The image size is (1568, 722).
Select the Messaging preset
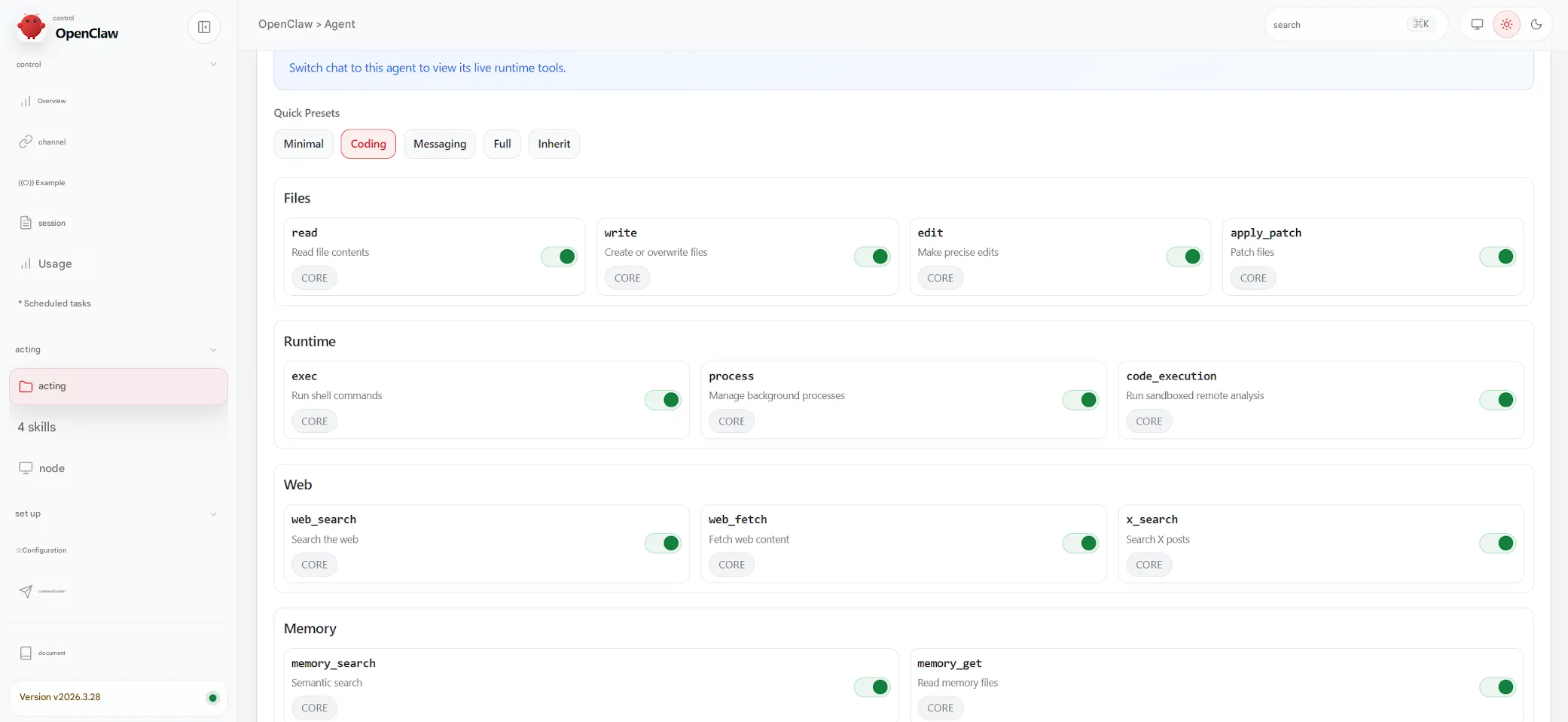(x=440, y=144)
